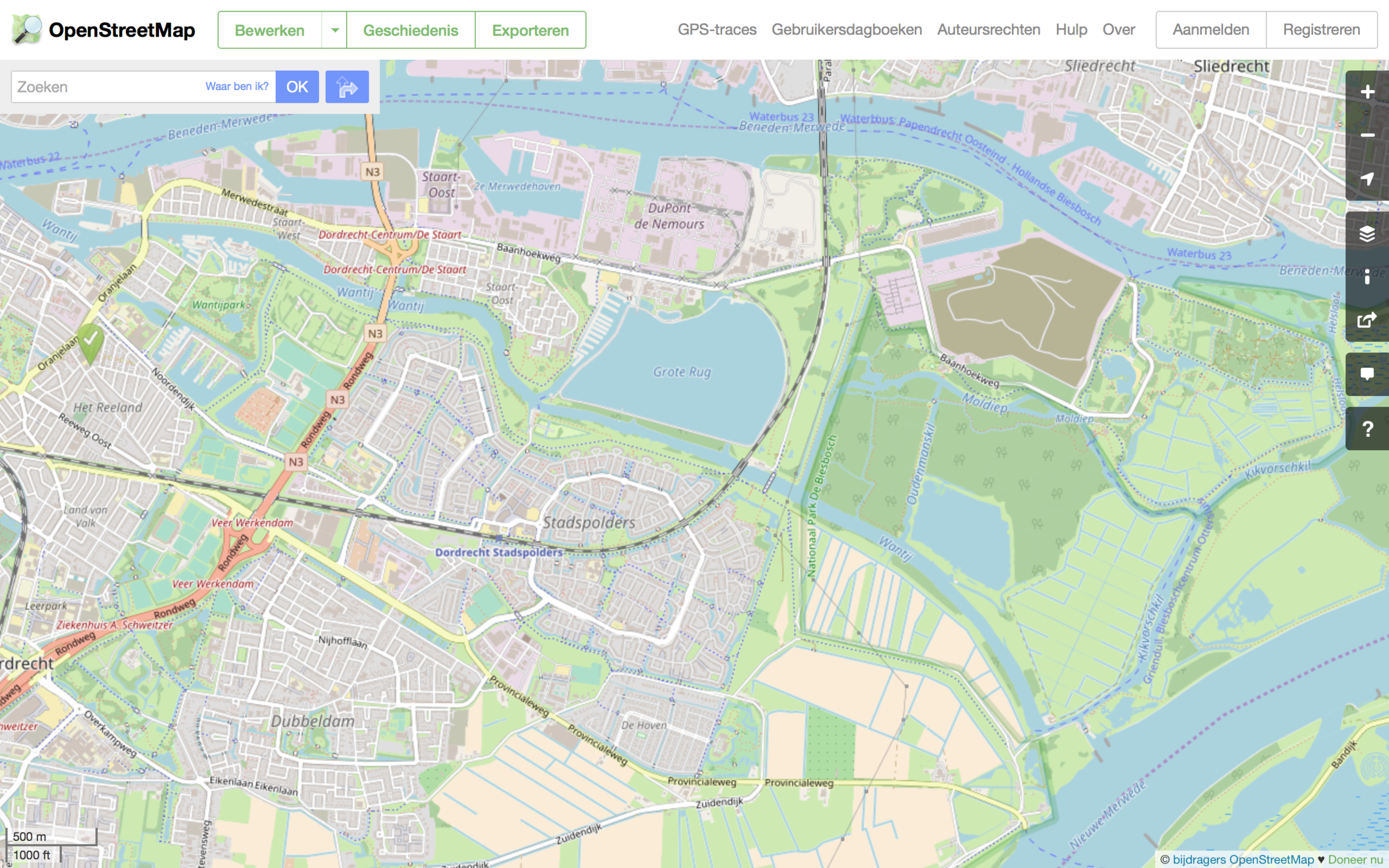Click the Bewerken button
The image size is (1389, 868).
click(x=269, y=30)
